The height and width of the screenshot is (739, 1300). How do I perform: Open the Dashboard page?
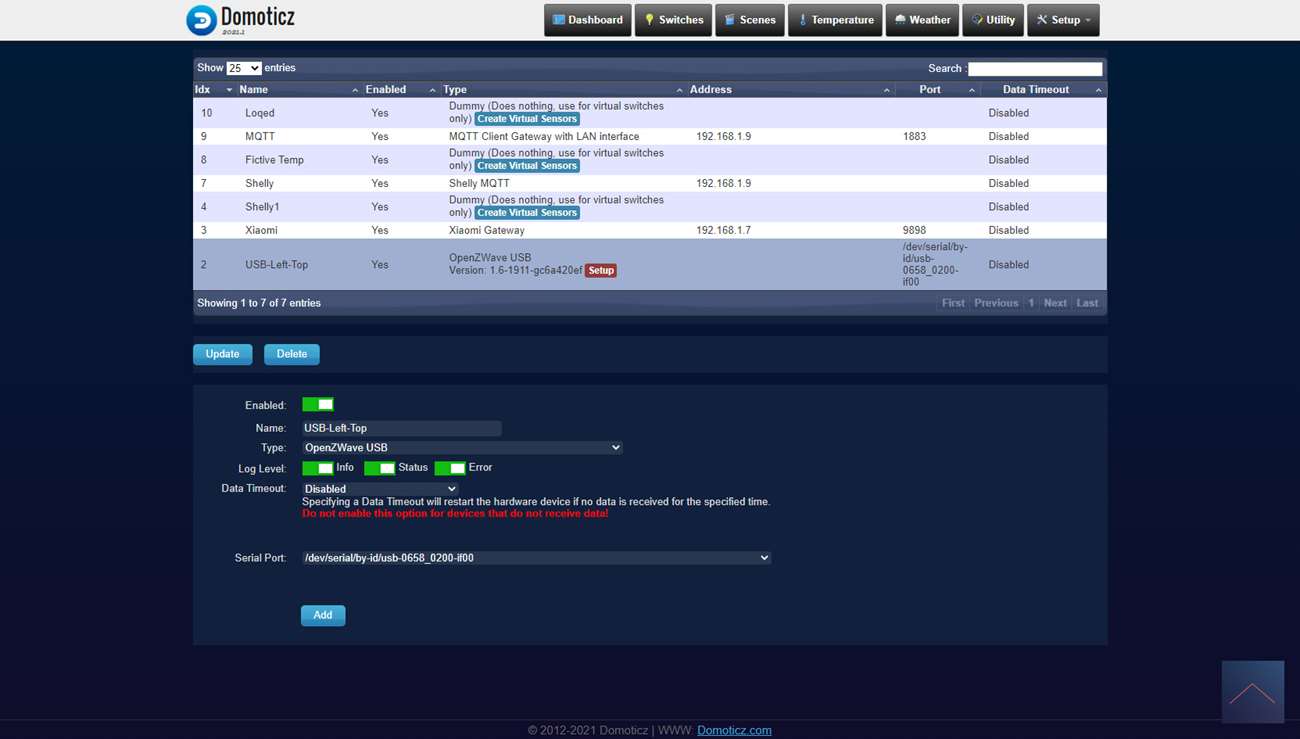point(587,20)
